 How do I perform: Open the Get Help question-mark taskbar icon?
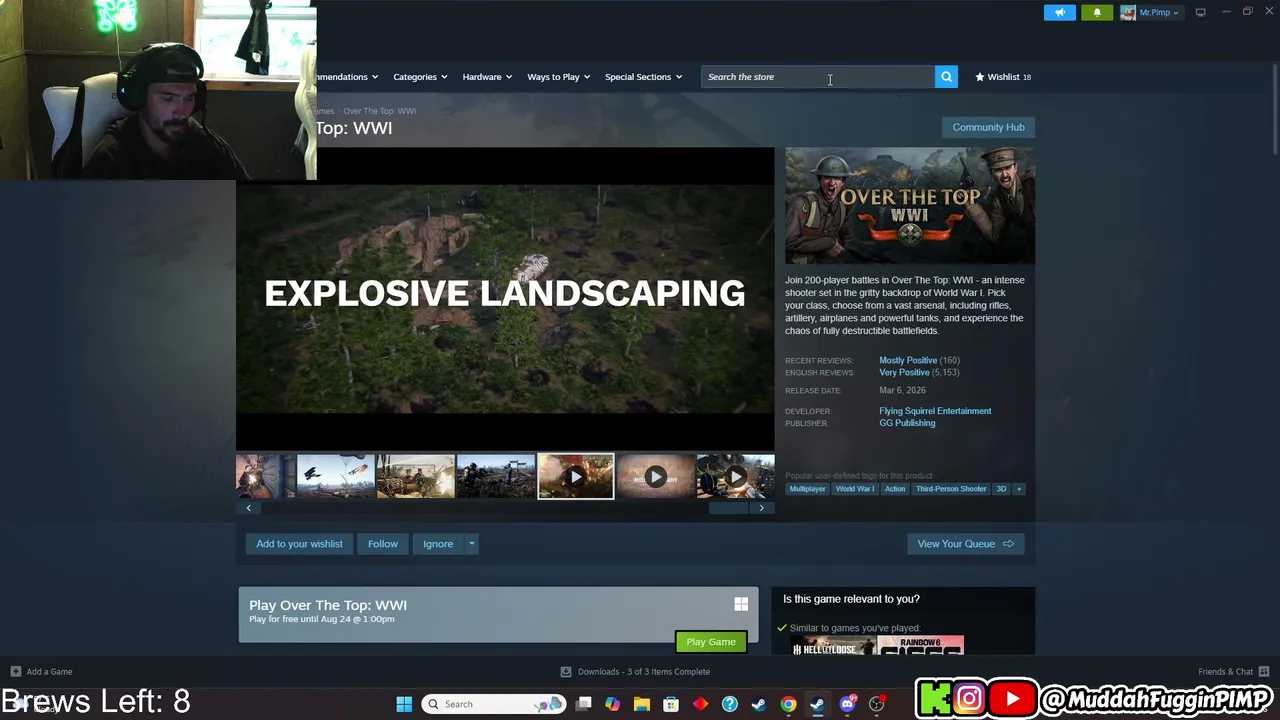(730, 704)
